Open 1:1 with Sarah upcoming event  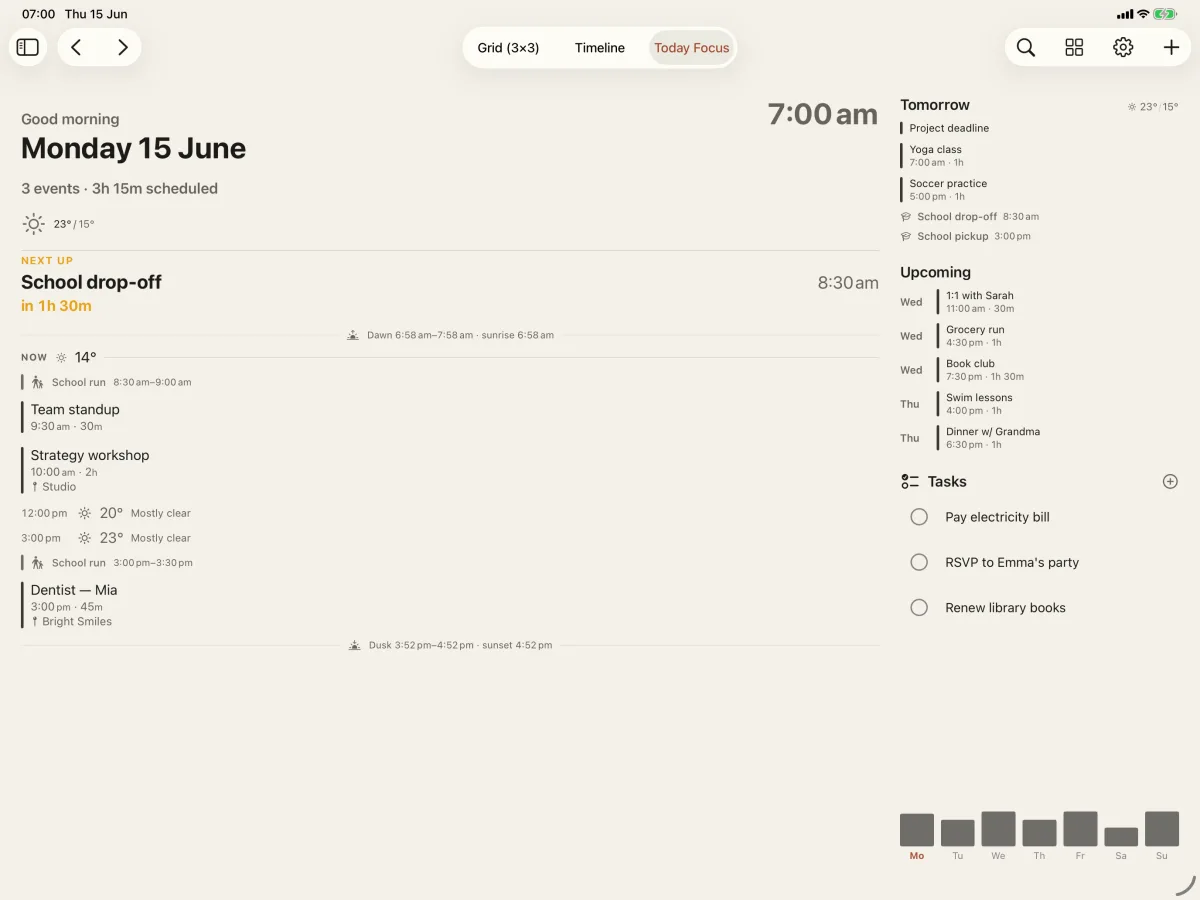[980, 302]
